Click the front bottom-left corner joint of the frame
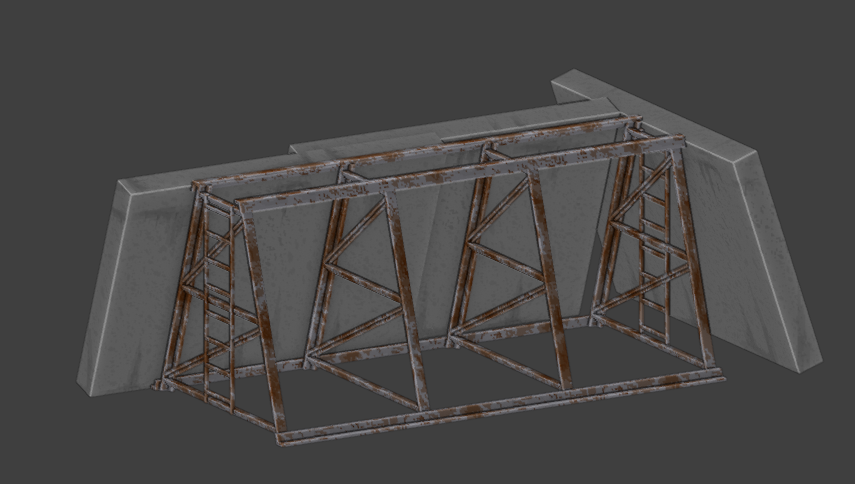 (x=282, y=437)
